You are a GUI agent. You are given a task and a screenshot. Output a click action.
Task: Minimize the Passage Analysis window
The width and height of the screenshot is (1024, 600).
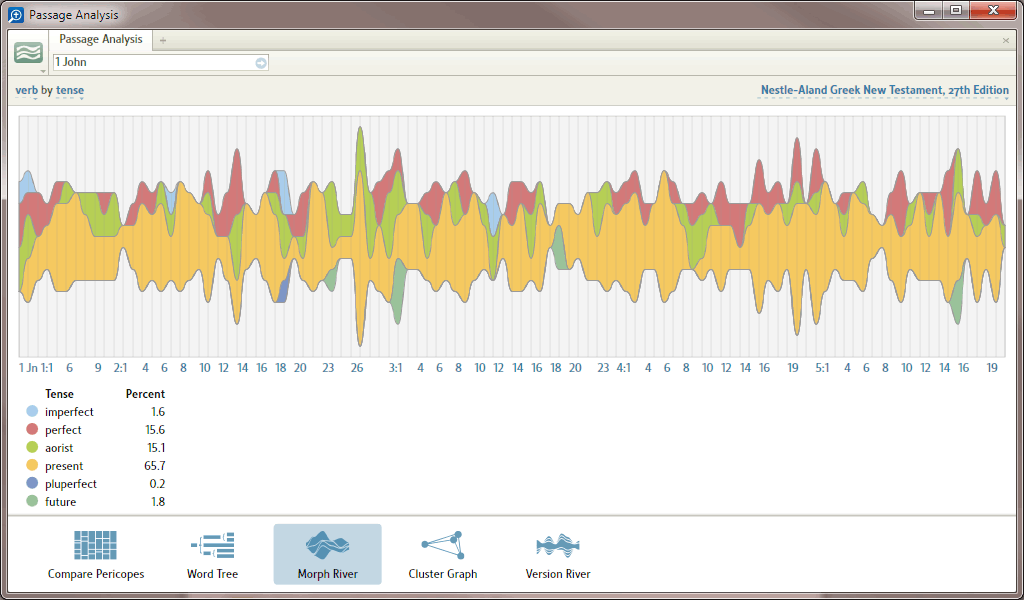928,11
